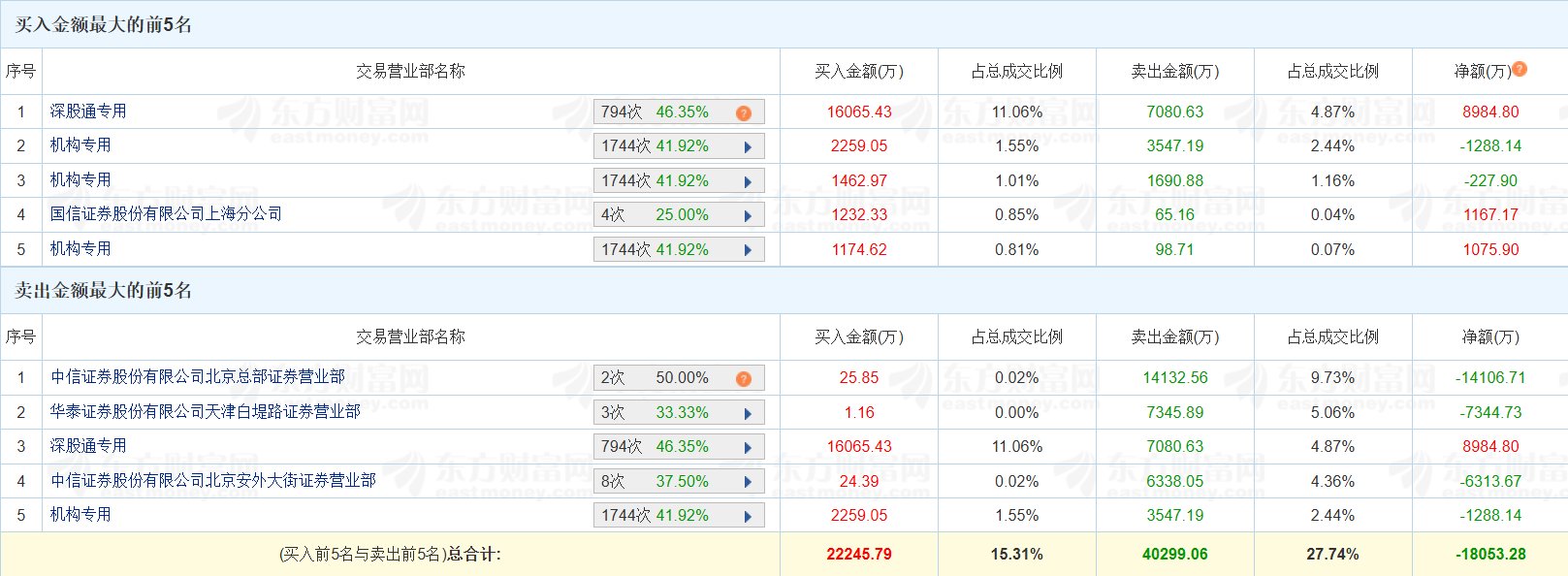Image resolution: width=1568 pixels, height=576 pixels.
Task: Click the 买入金额最大的前5名 section title
Action: pos(103,25)
